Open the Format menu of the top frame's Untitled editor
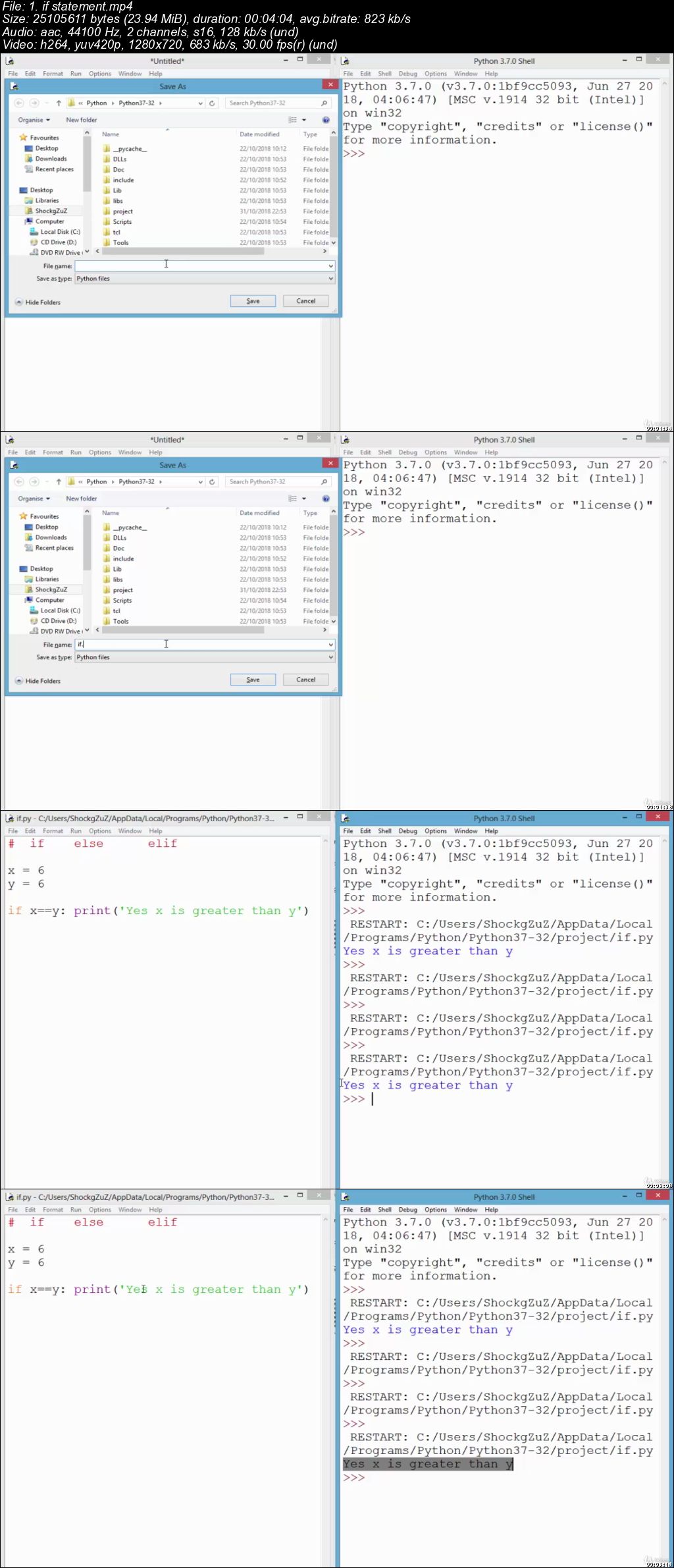The width and height of the screenshot is (674, 1568). [x=53, y=74]
